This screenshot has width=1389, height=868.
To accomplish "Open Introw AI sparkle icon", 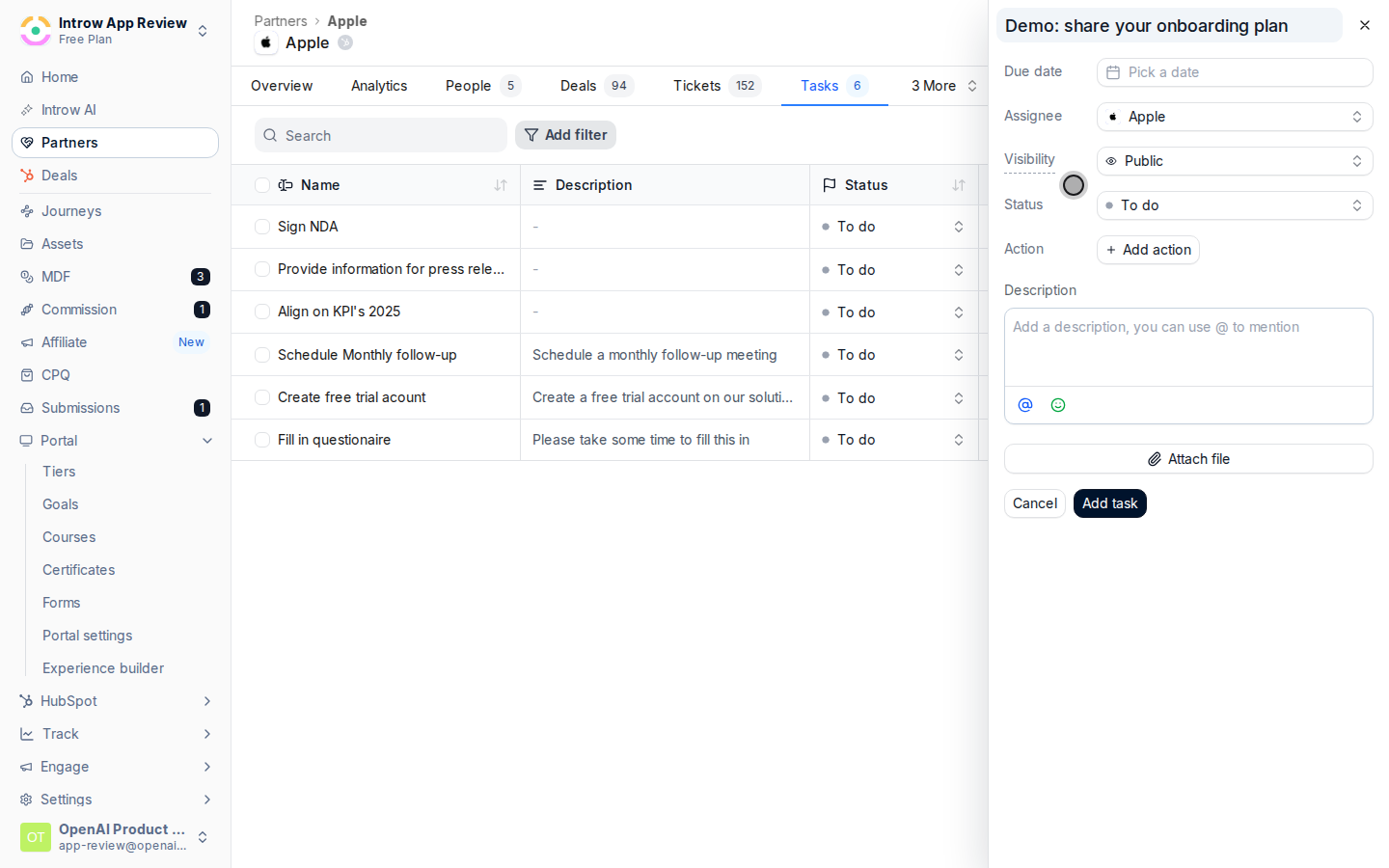I will coord(27,110).
